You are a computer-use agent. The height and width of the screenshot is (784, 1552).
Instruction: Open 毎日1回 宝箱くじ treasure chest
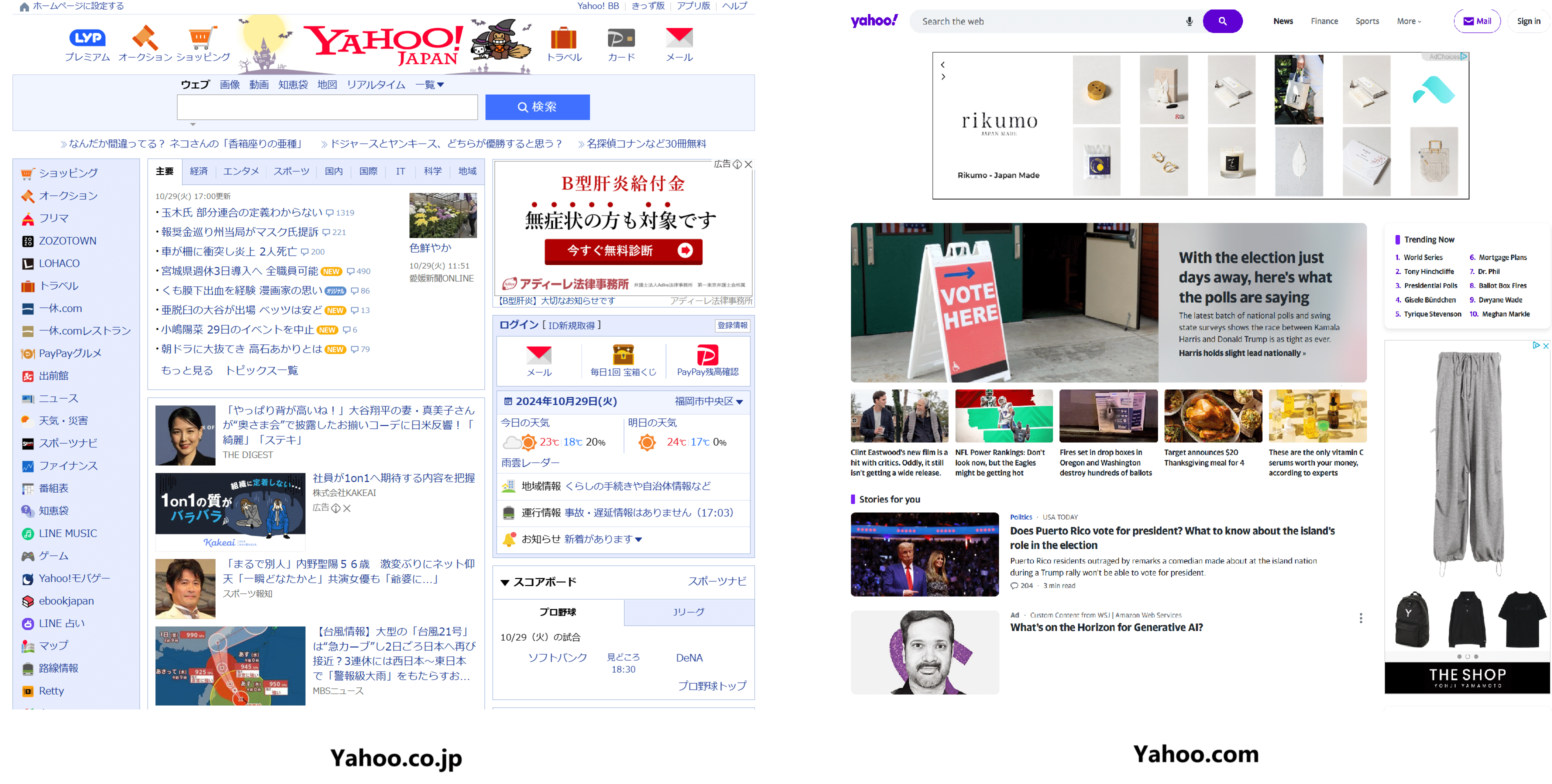(623, 354)
